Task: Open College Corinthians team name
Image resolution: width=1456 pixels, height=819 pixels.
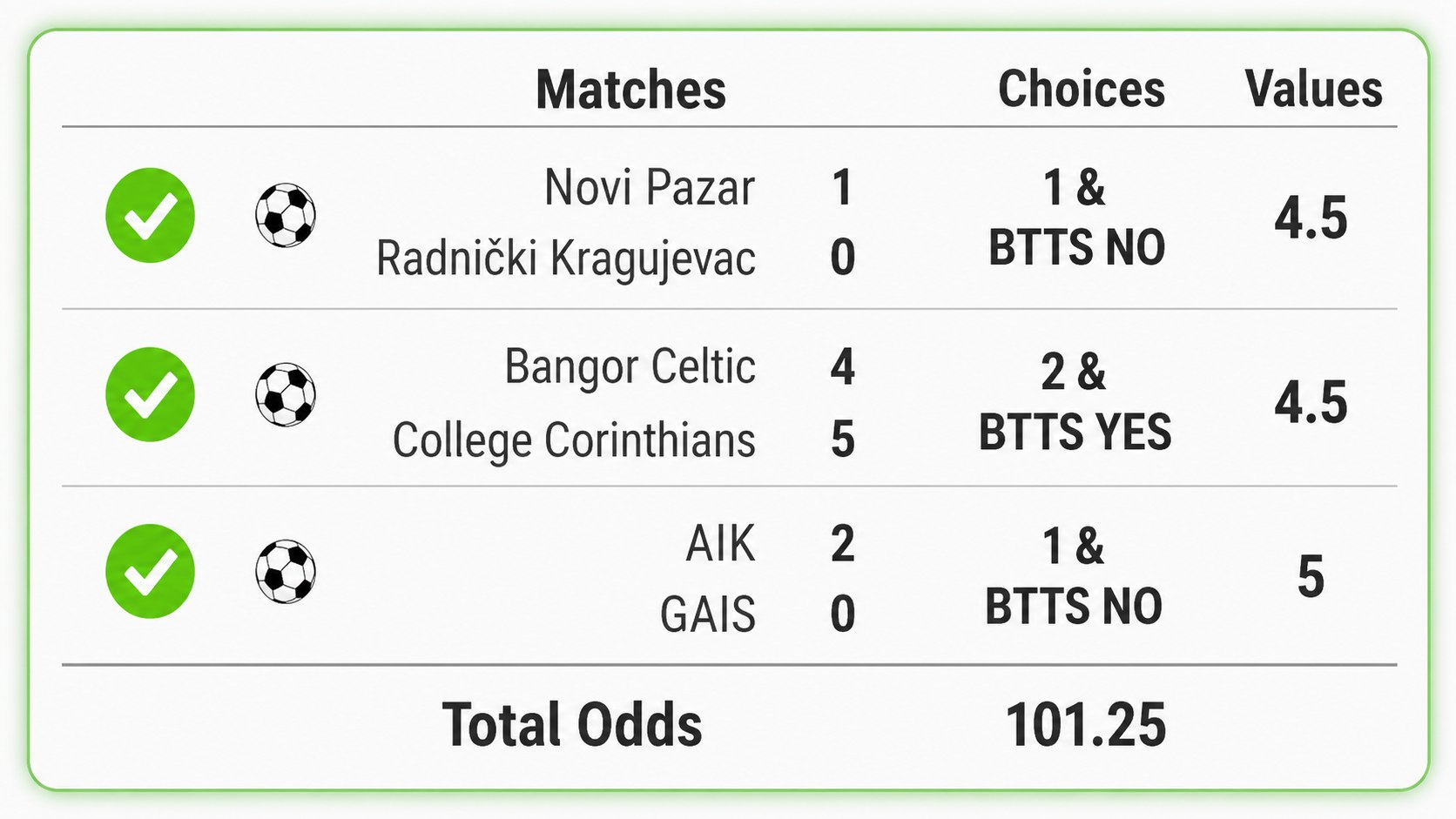Action: pyautogui.click(x=574, y=440)
